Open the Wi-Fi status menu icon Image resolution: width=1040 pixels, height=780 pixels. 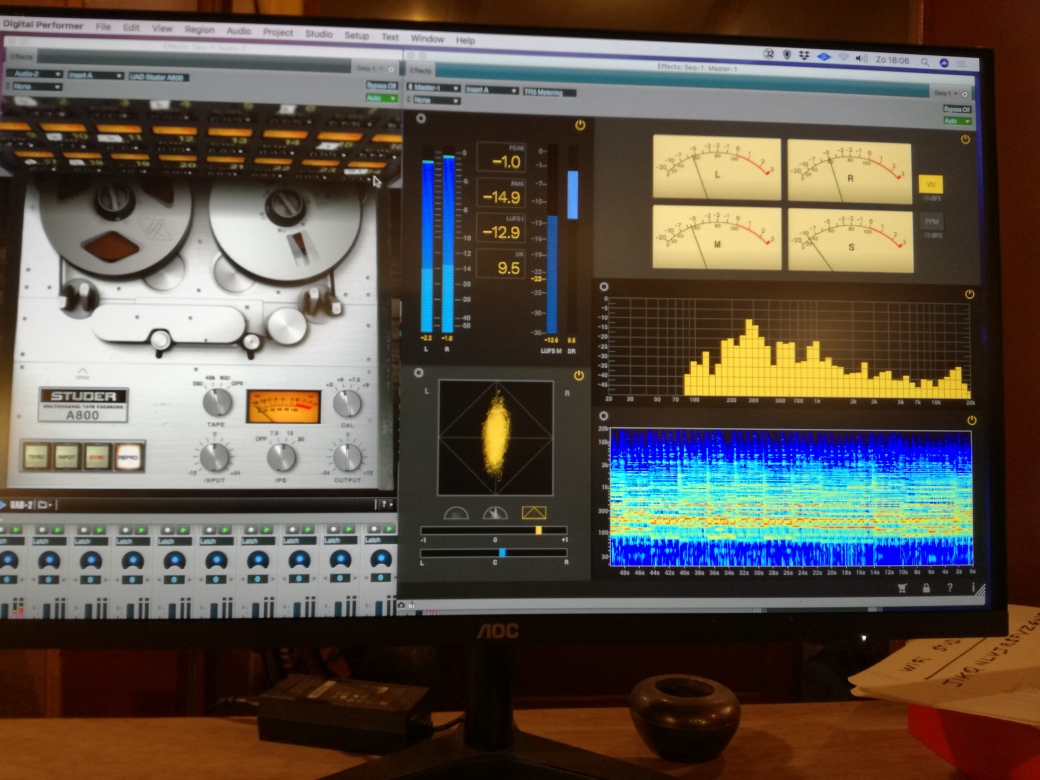[x=844, y=58]
